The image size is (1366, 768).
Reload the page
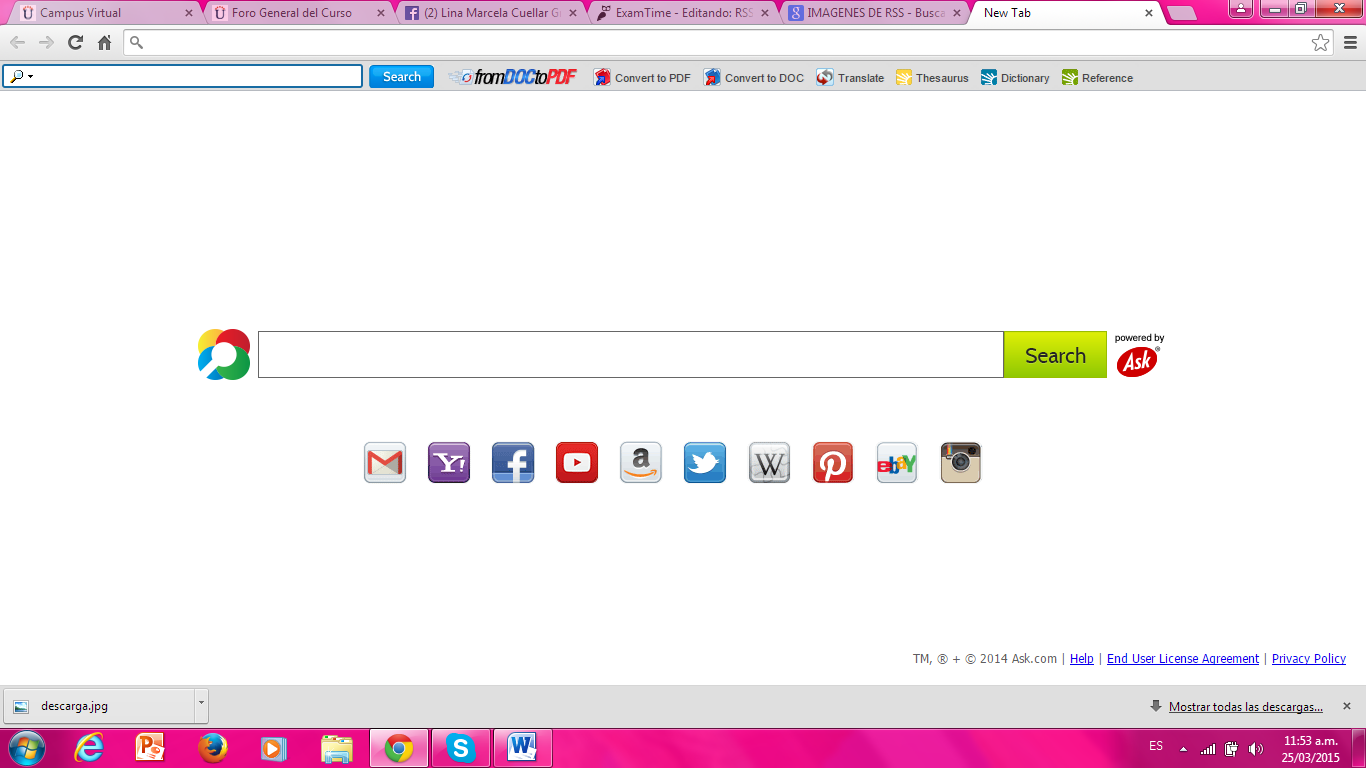click(75, 42)
